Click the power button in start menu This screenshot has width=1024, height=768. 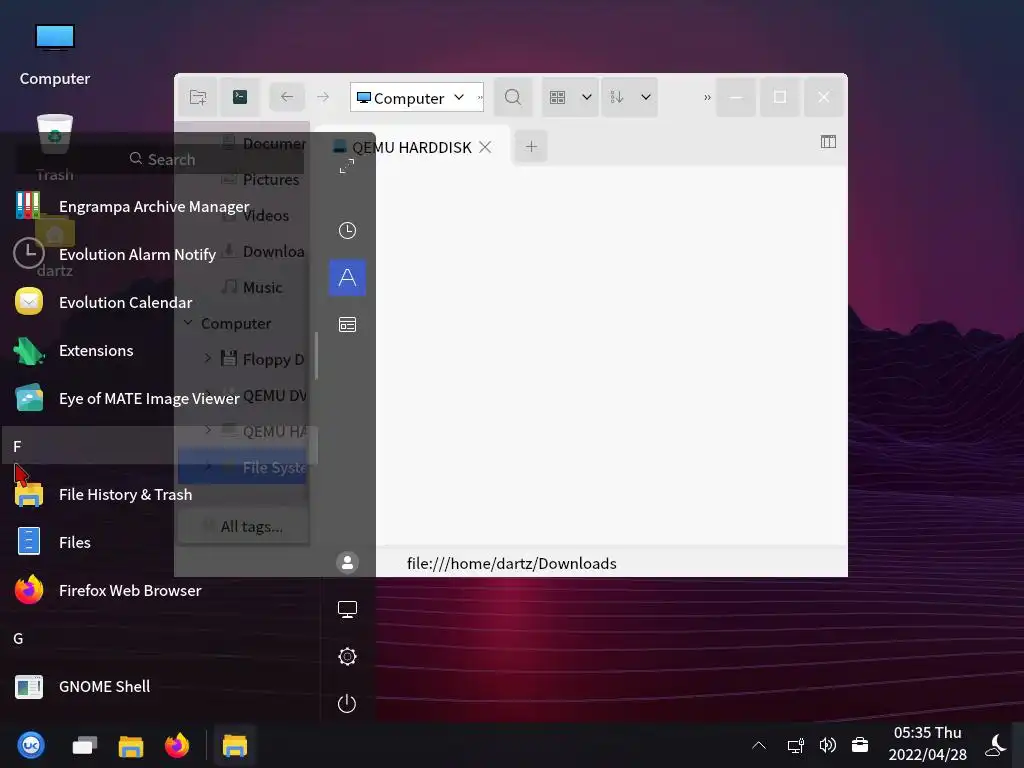coord(347,703)
